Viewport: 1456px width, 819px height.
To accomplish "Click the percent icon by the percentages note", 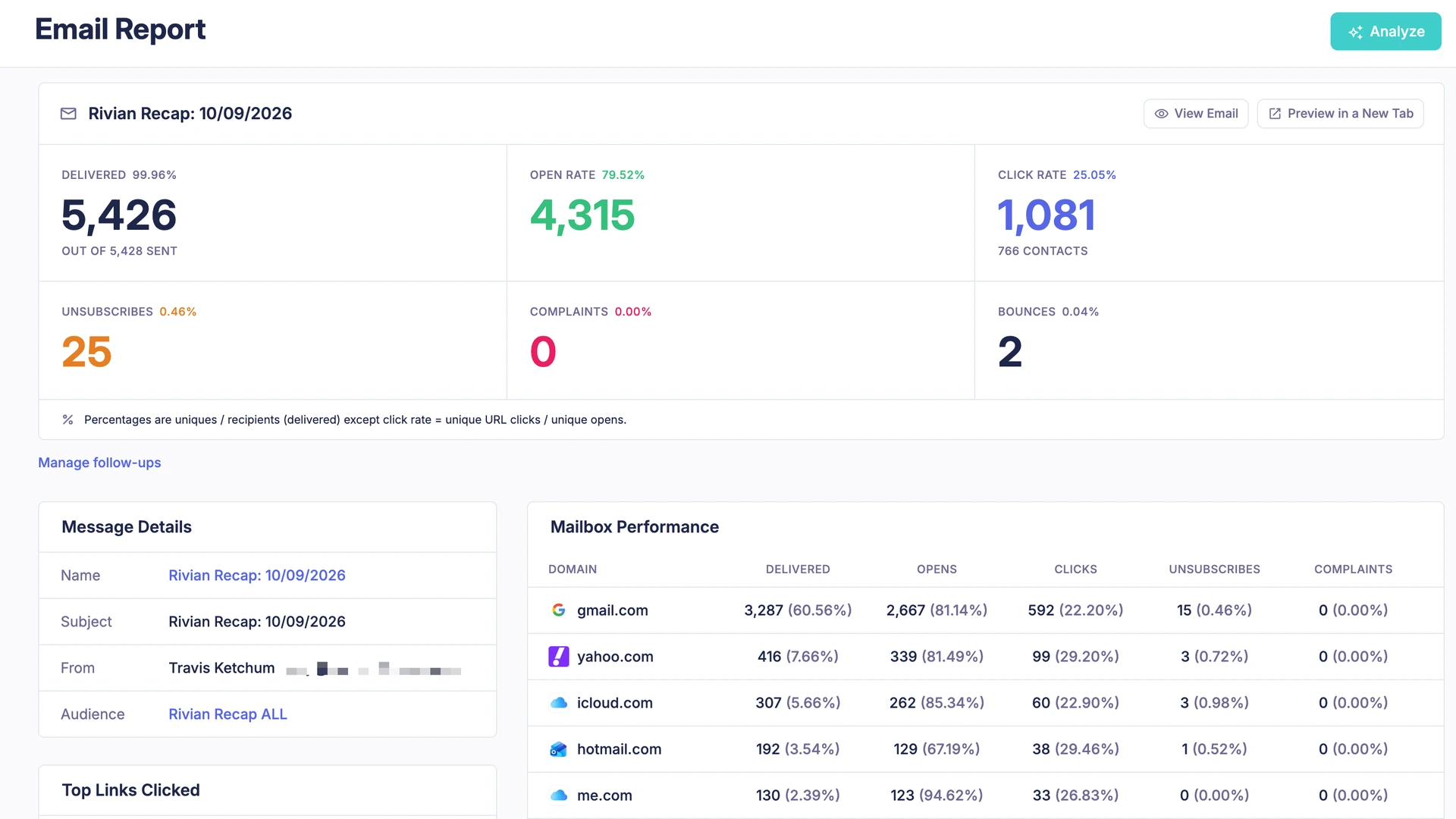I will tap(67, 419).
